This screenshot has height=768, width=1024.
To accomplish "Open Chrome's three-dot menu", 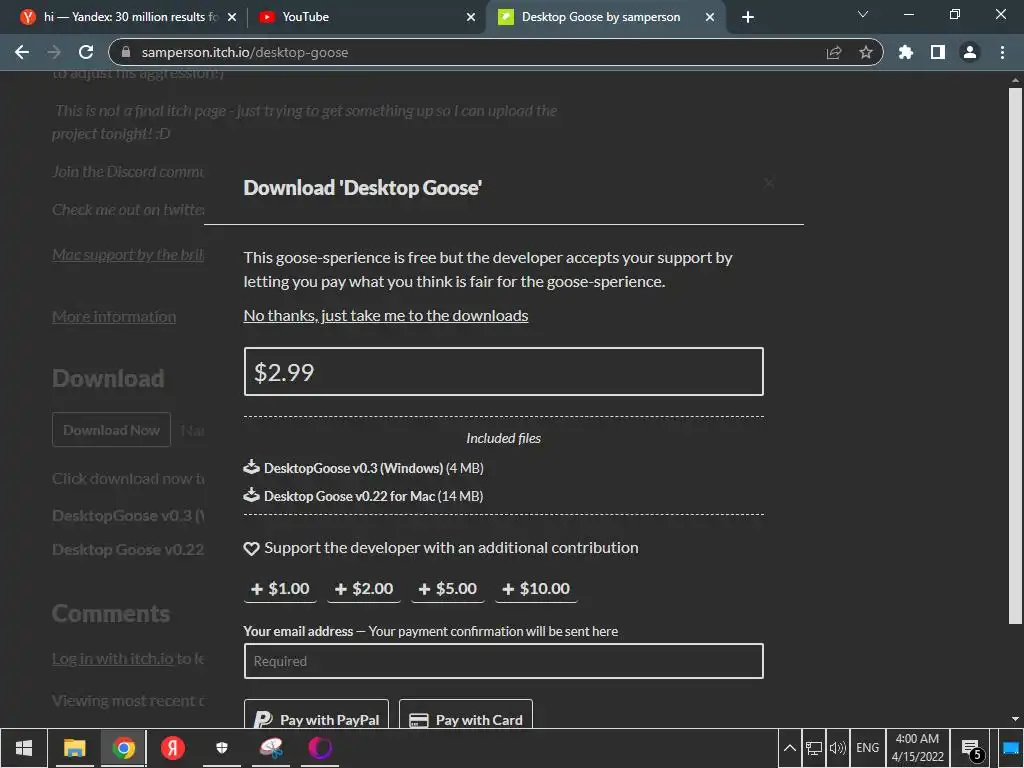I will coord(1002,52).
